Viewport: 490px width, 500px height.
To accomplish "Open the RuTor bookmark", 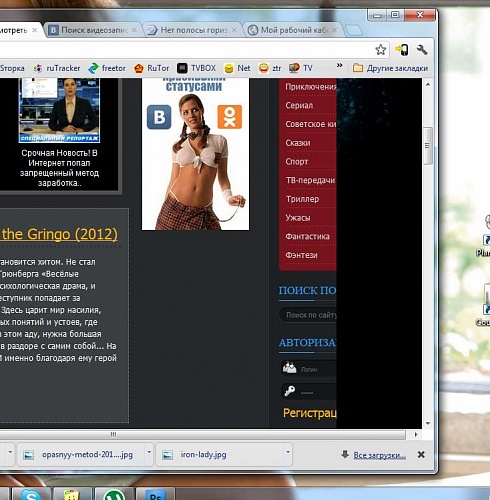I will pyautogui.click(x=152, y=68).
